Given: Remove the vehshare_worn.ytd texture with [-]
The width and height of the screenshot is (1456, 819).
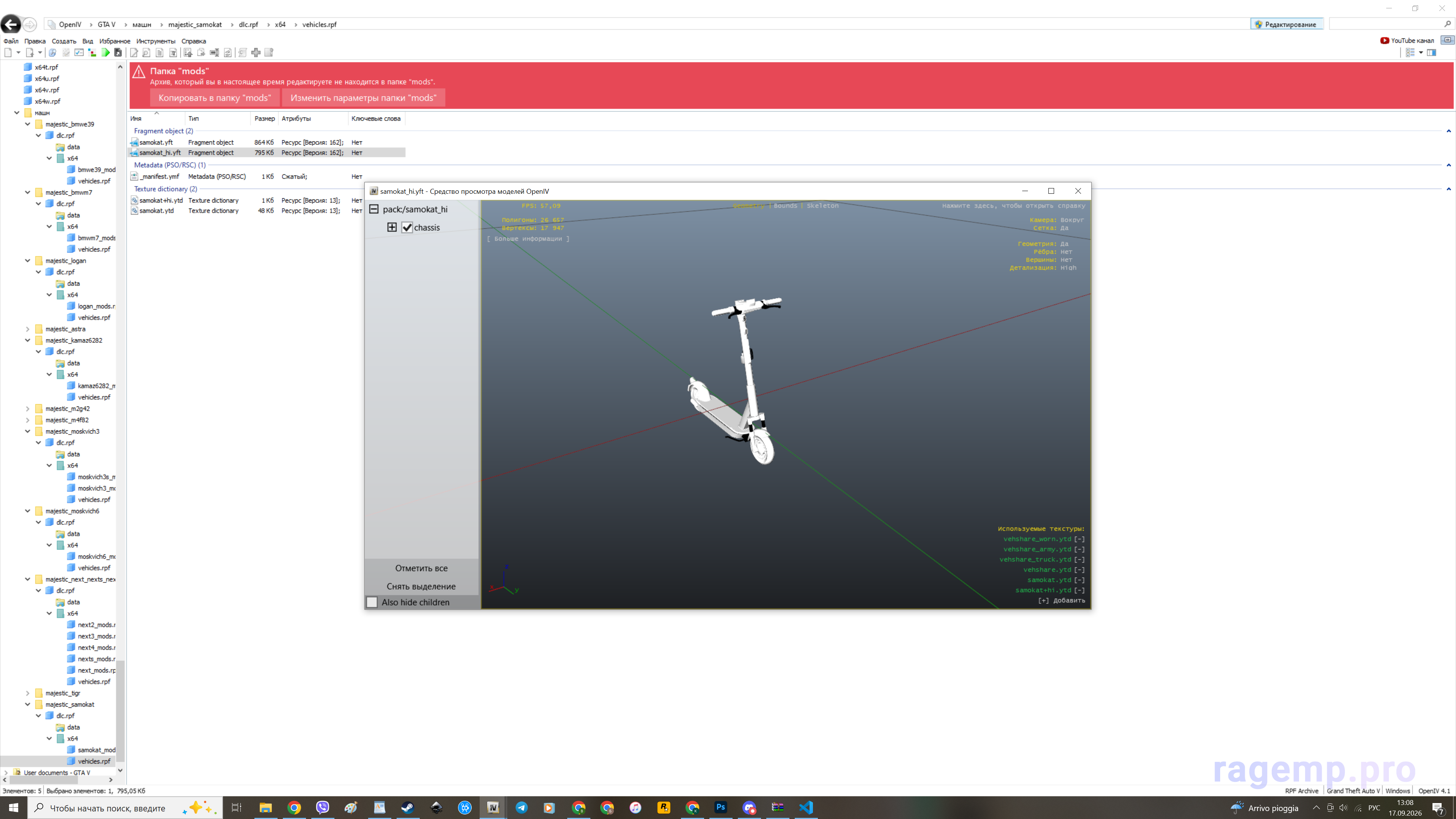Looking at the screenshot, I should click(1079, 539).
